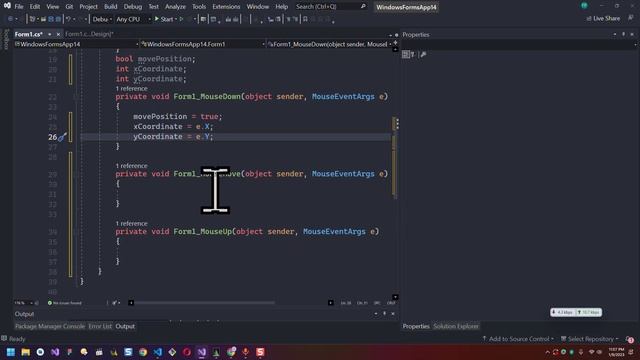
Task: Open the Error List tab
Action: pyautogui.click(x=100, y=326)
